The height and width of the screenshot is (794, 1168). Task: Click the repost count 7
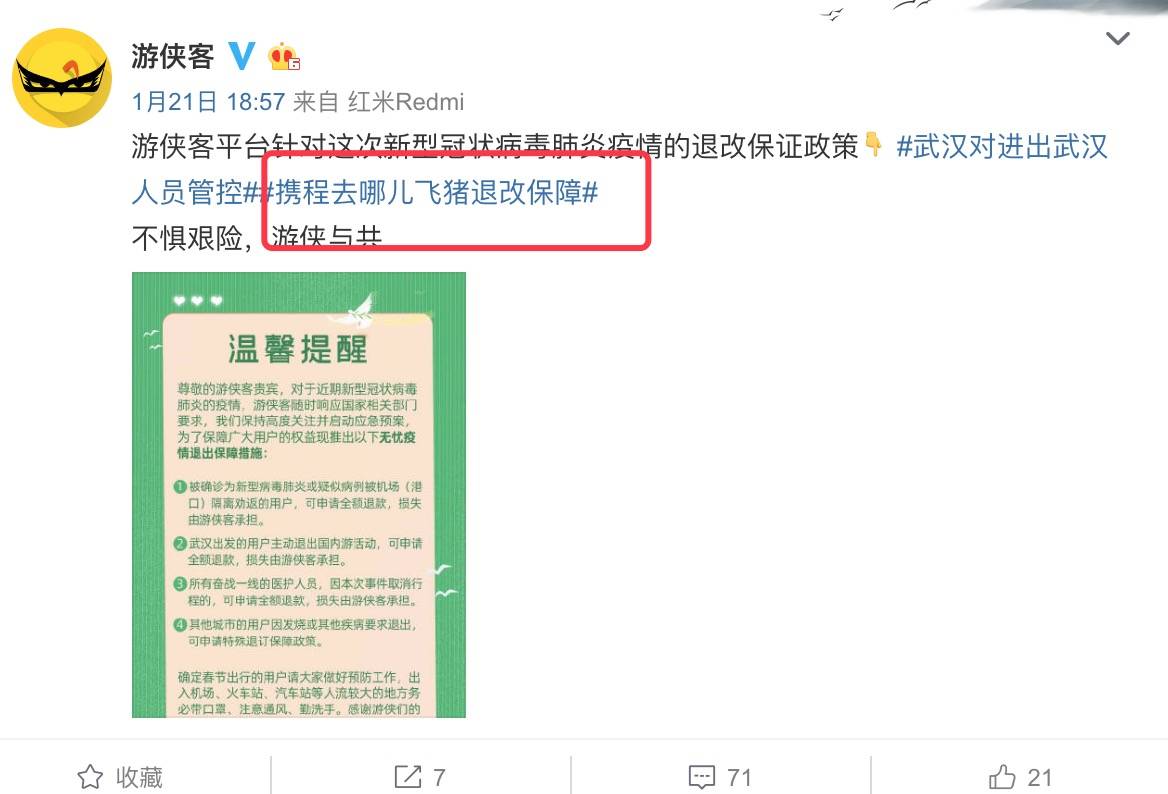tap(439, 778)
